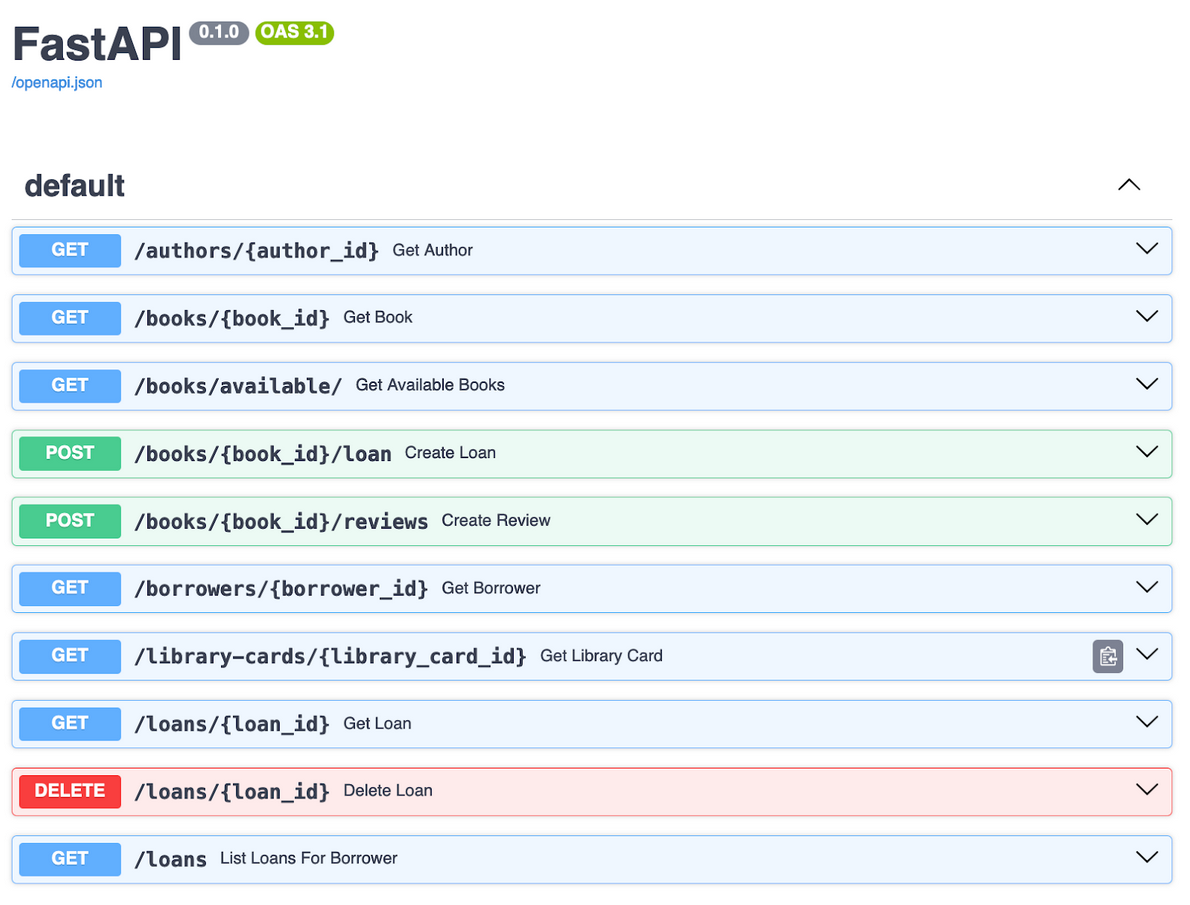The image size is (1190, 905).
Task: Expand the Create Review endpoint chevron
Action: (x=1146, y=519)
